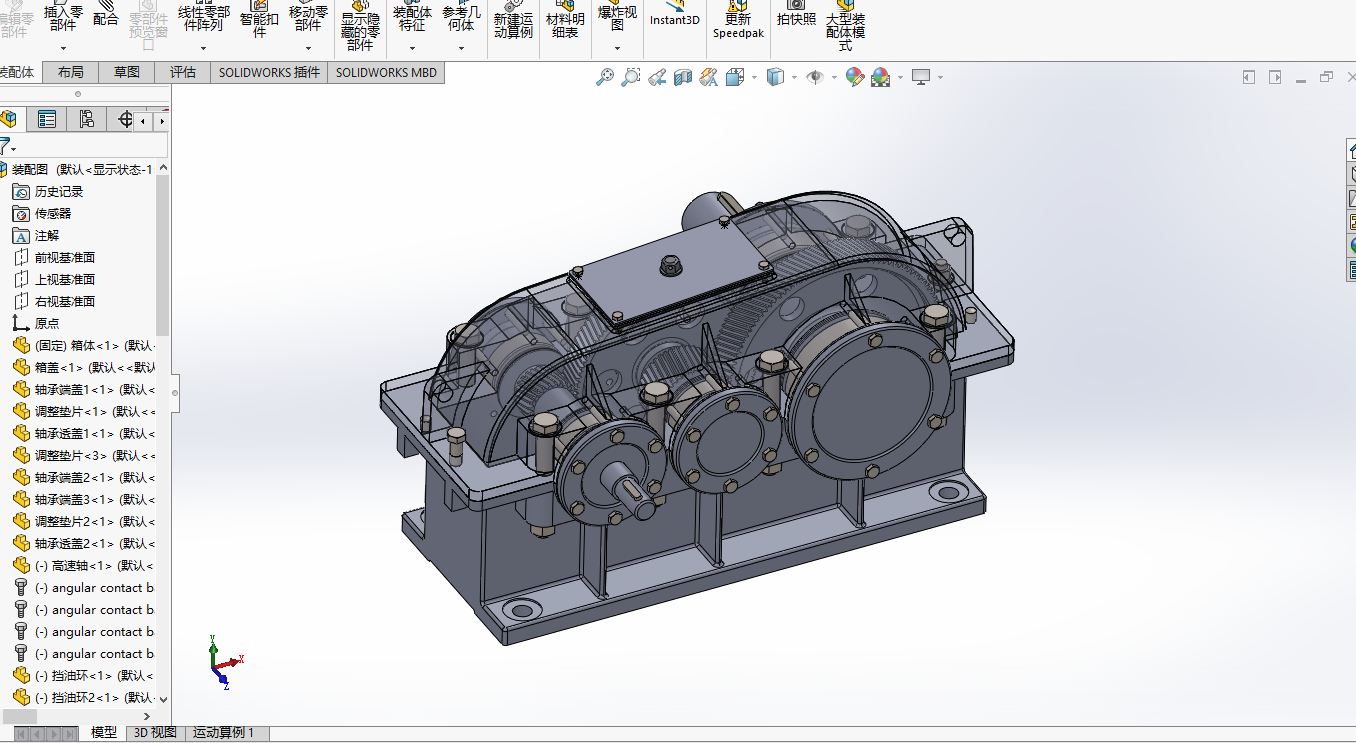Enable 大型装配体模式 (Large Assembly Mode)
Image resolution: width=1356 pixels, height=743 pixels.
tap(846, 22)
